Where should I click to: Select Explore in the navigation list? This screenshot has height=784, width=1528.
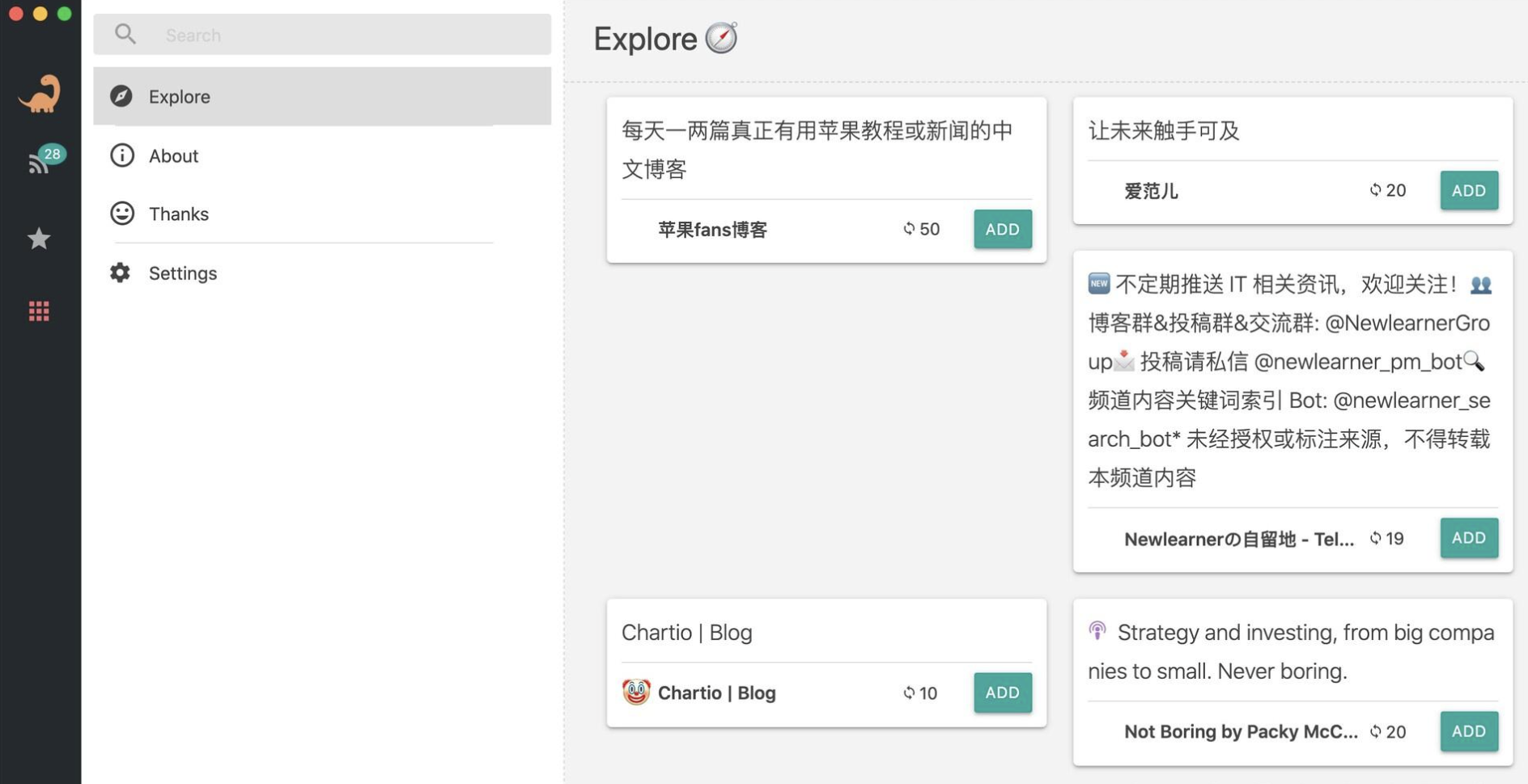pos(179,95)
